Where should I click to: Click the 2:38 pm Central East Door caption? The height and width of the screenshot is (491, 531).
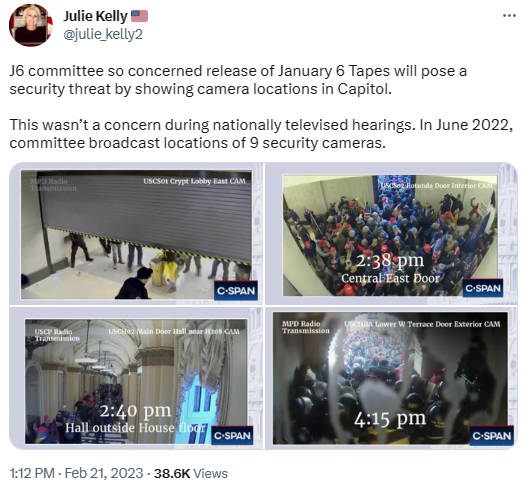(x=390, y=269)
